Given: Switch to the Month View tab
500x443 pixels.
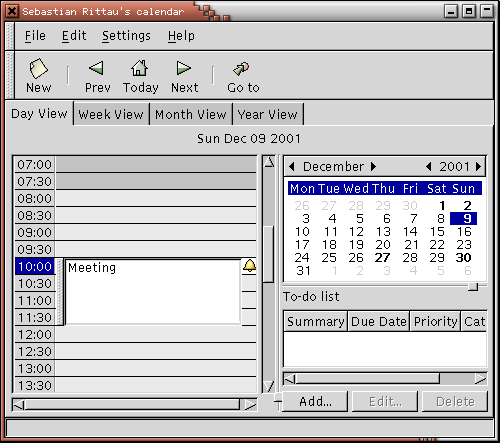Looking at the screenshot, I should tap(191, 114).
